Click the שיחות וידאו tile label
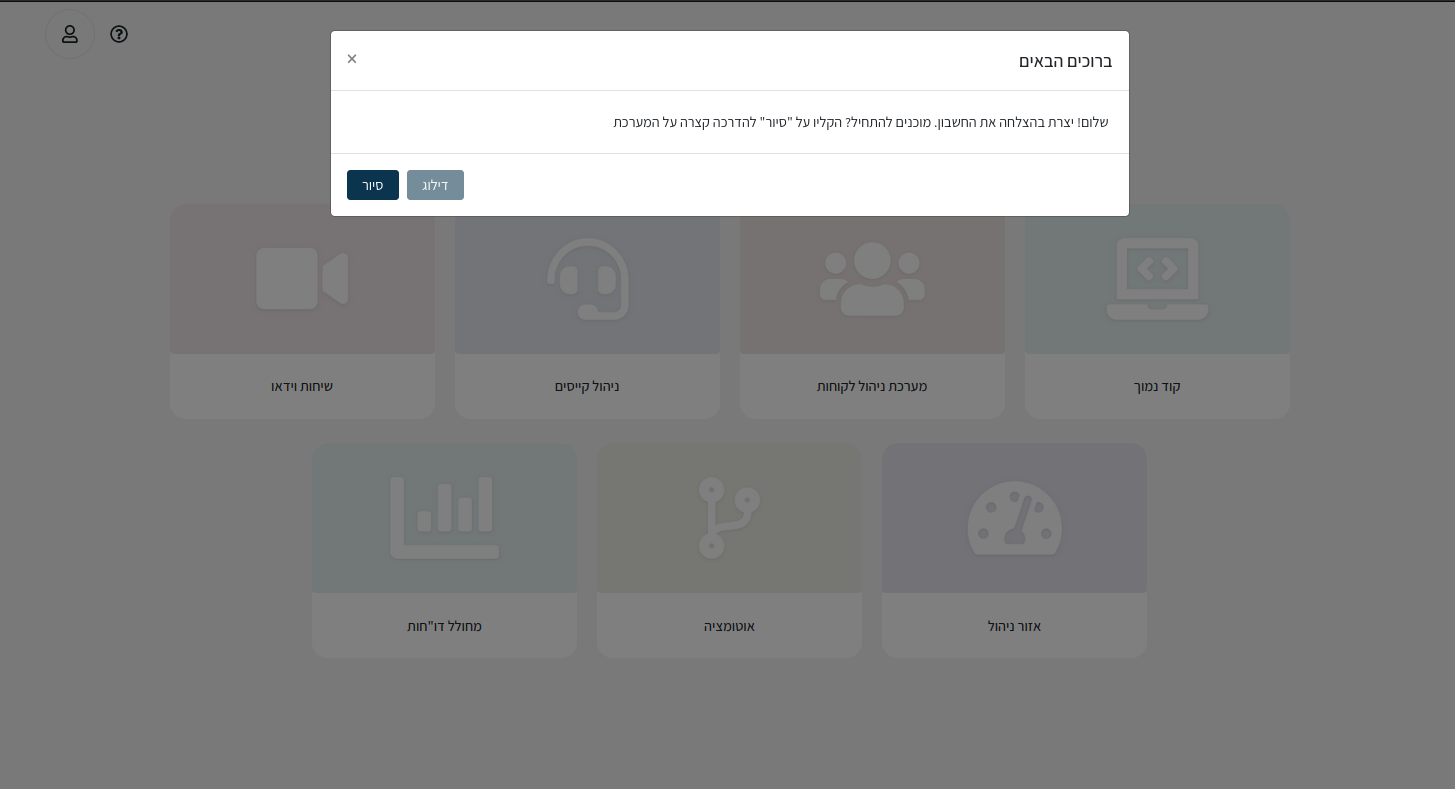The width and height of the screenshot is (1455, 789). (x=302, y=386)
